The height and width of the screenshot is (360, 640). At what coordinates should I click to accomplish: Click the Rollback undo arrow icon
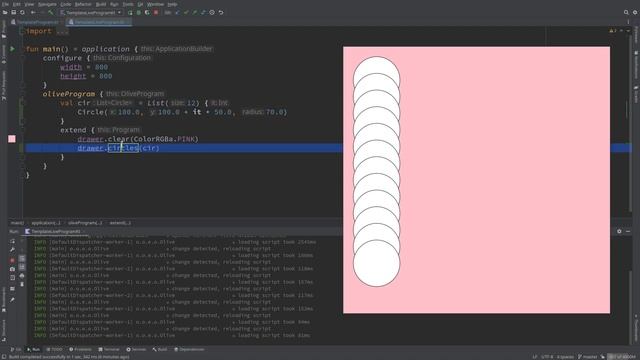(x=221, y=13)
